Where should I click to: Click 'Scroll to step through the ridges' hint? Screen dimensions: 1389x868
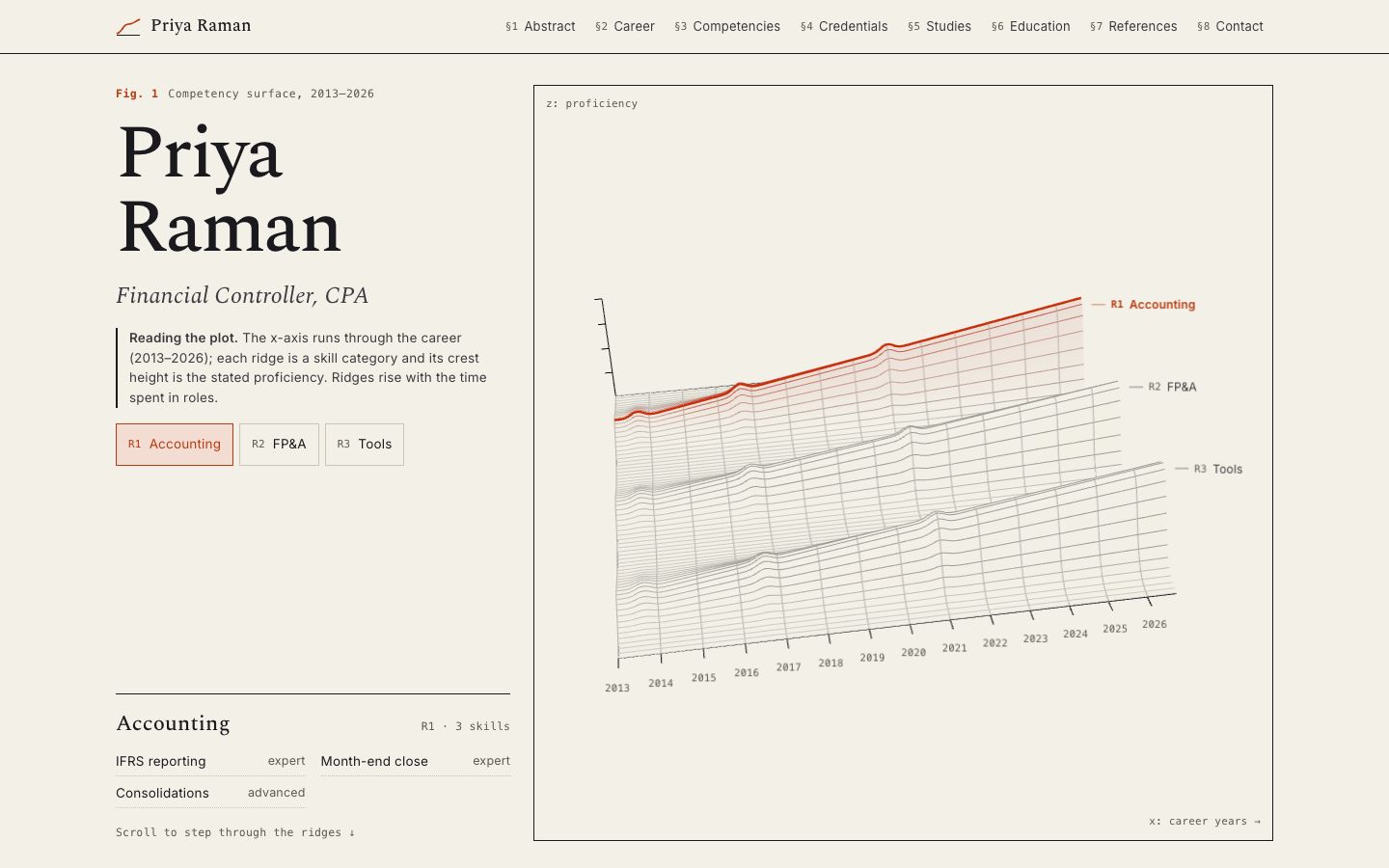pyautogui.click(x=235, y=832)
